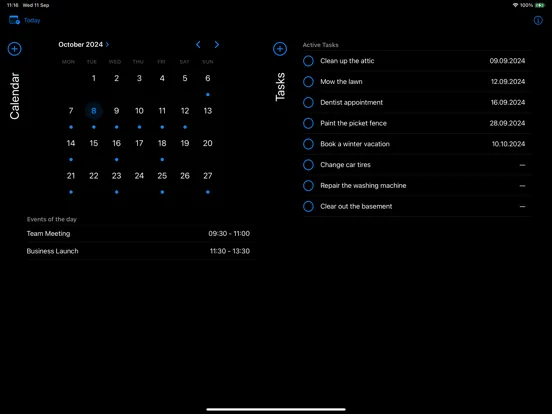Open Dentist appointment task title
Image resolution: width=552 pixels, height=414 pixels.
(x=351, y=102)
